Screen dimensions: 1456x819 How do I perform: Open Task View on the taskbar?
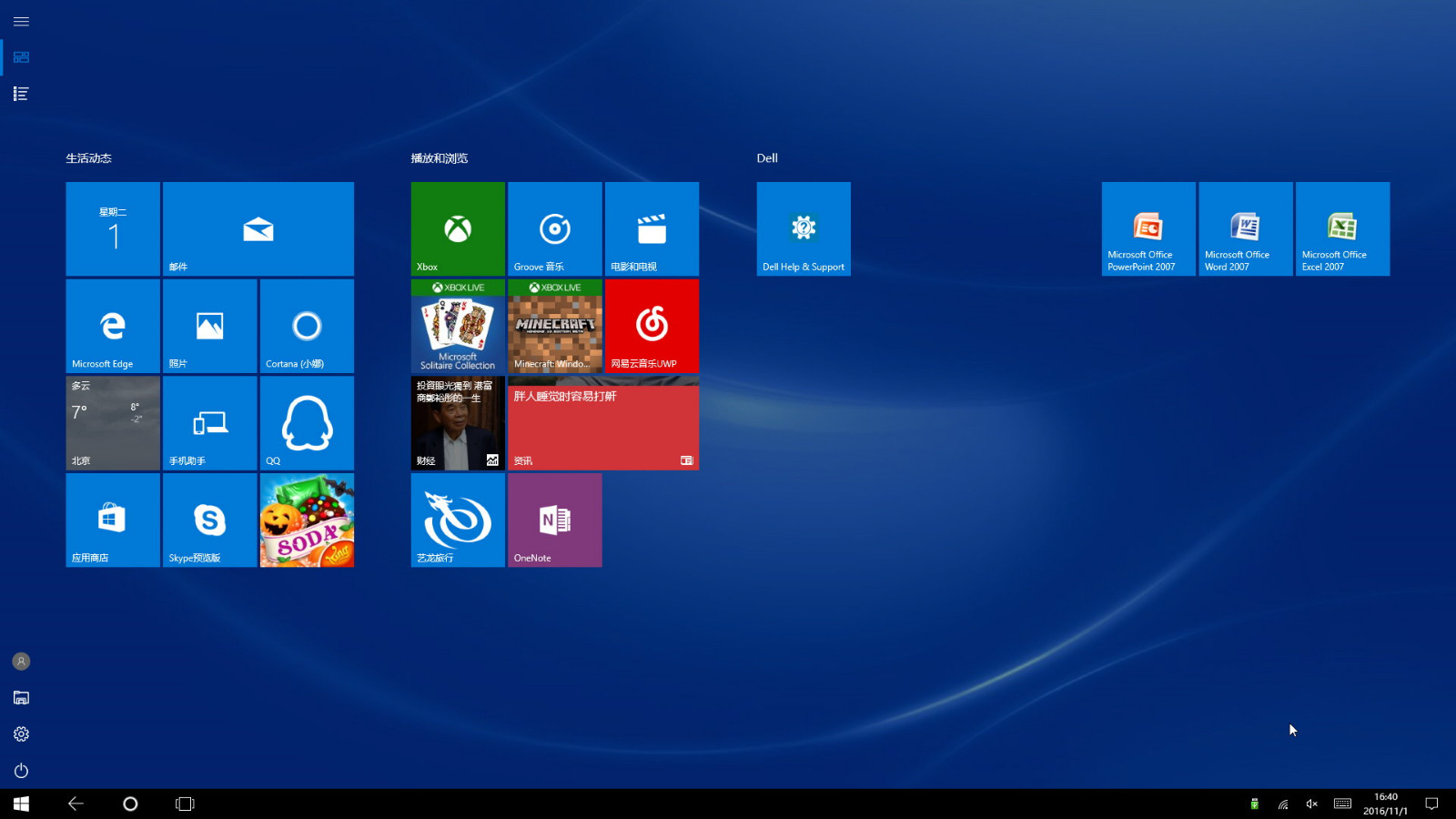pos(185,804)
